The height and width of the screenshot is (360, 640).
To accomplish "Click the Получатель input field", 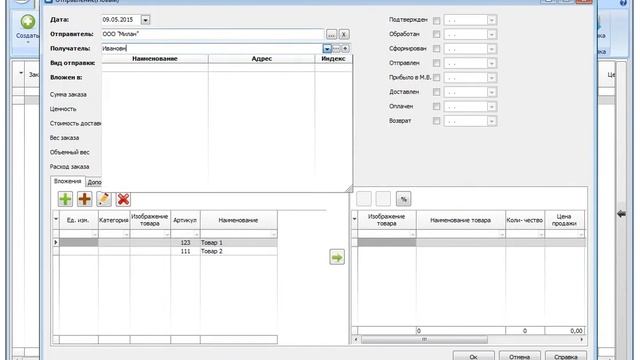I will pos(212,49).
